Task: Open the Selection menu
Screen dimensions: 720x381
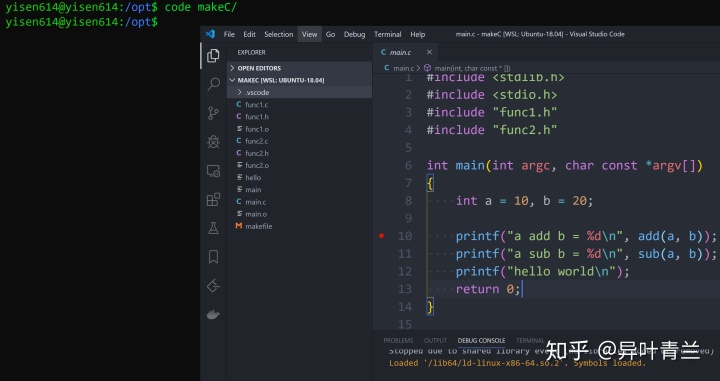Action: click(278, 34)
